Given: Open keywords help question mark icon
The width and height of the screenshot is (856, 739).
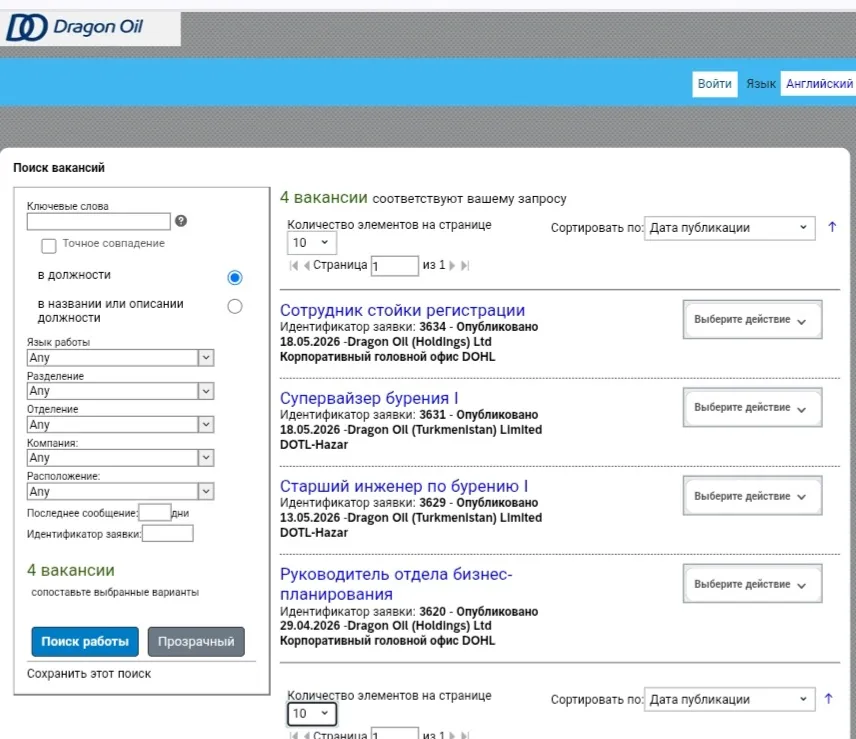Looking at the screenshot, I should [181, 220].
